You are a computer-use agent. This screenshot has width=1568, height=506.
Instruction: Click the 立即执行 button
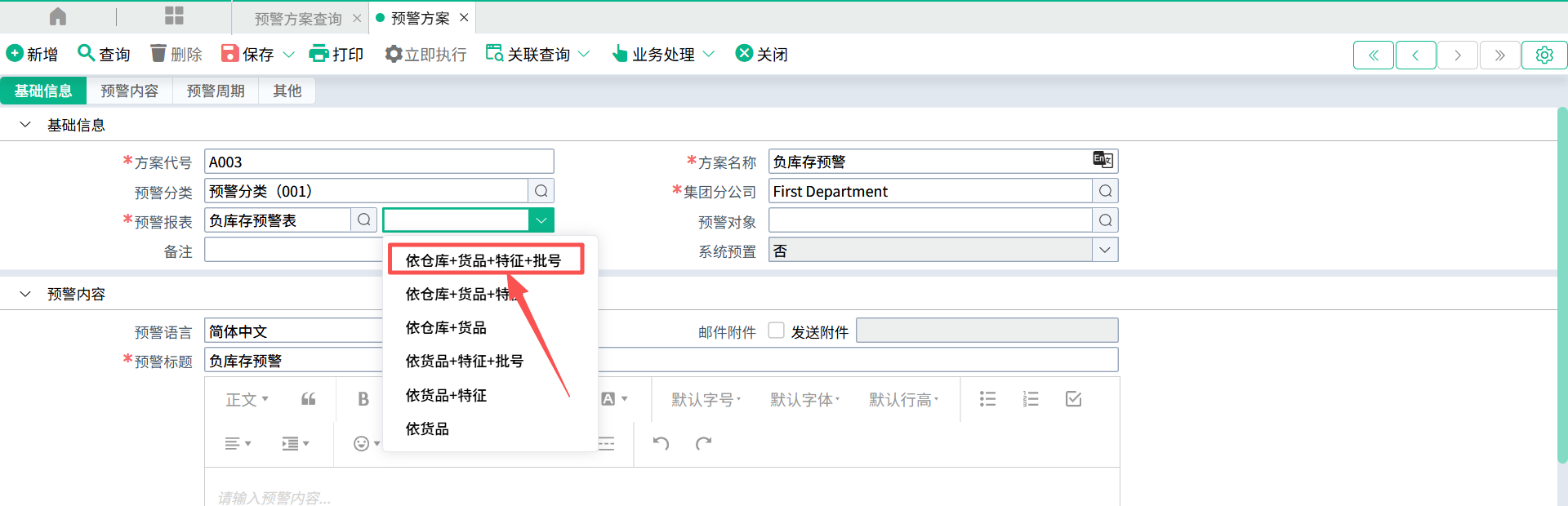pyautogui.click(x=425, y=54)
